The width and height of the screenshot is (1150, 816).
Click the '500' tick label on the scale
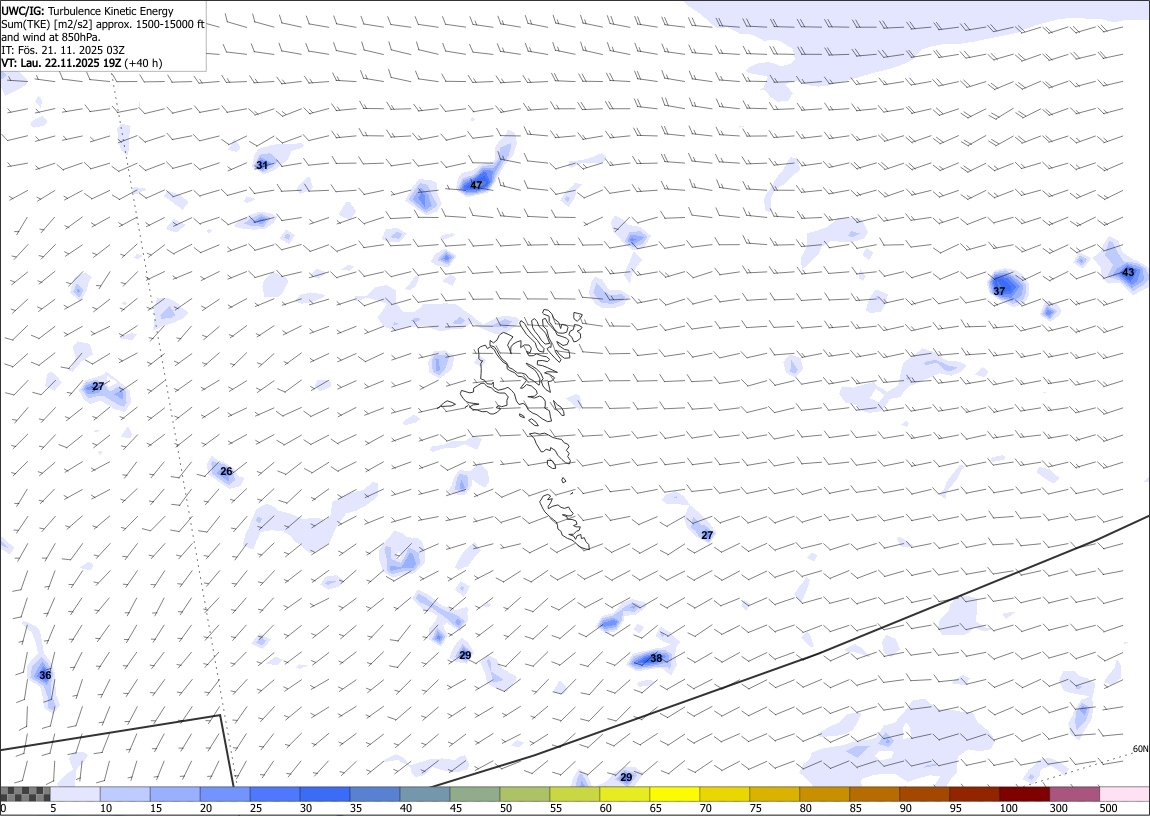tap(1108, 808)
